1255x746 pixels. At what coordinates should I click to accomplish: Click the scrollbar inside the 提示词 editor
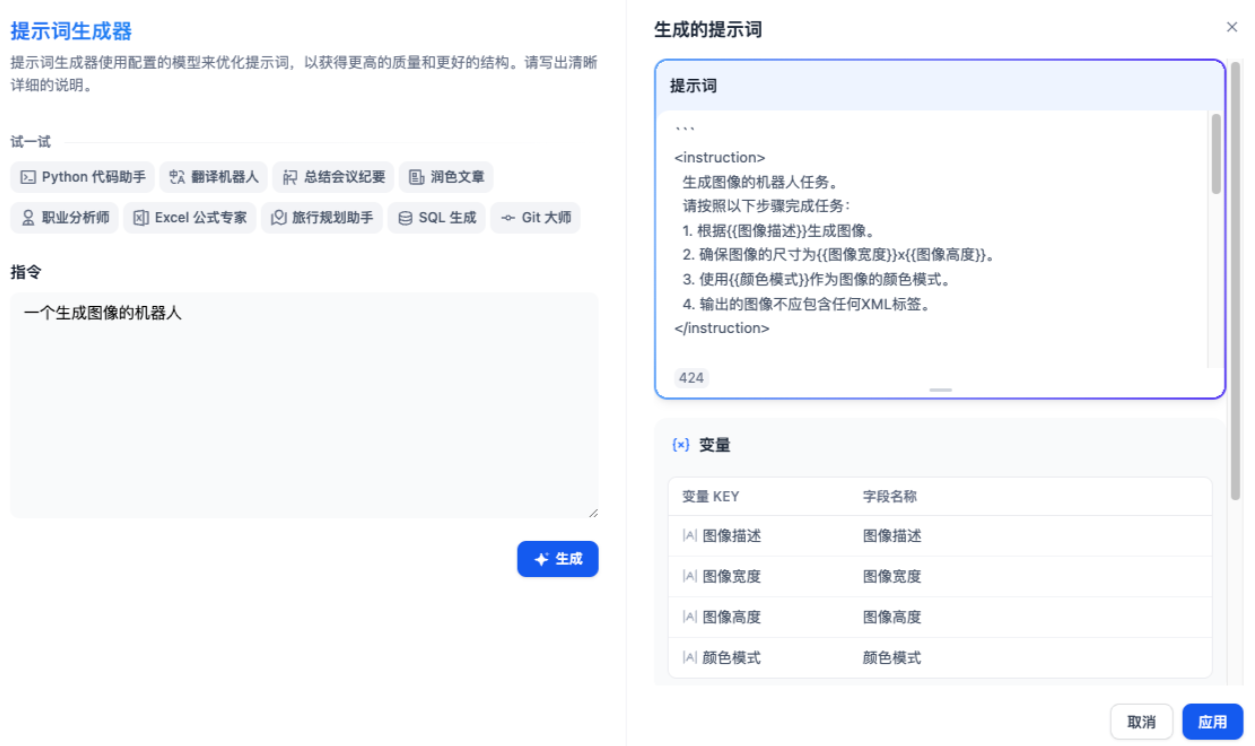pos(1216,154)
